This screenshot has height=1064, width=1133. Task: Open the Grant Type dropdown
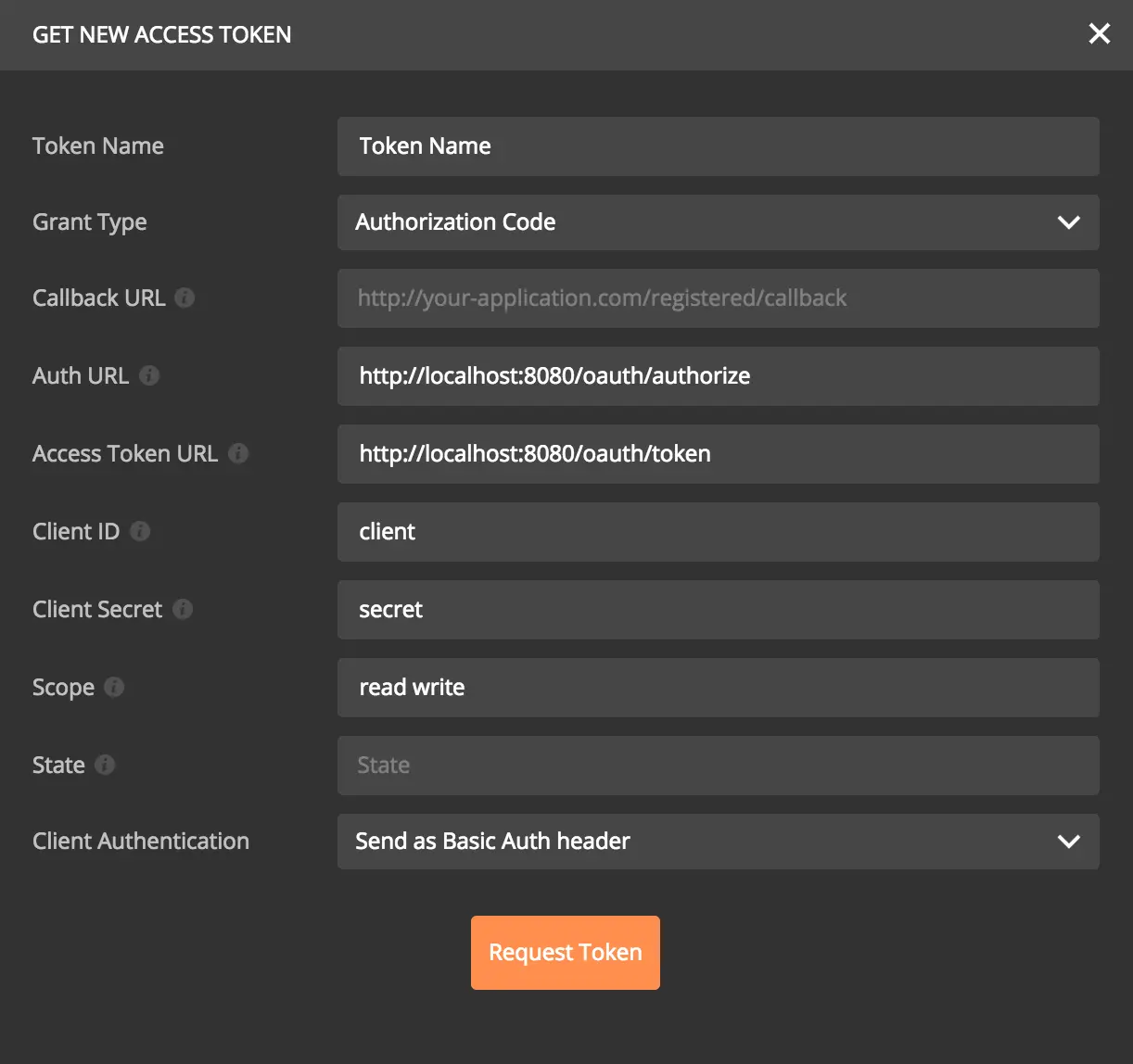click(x=718, y=222)
